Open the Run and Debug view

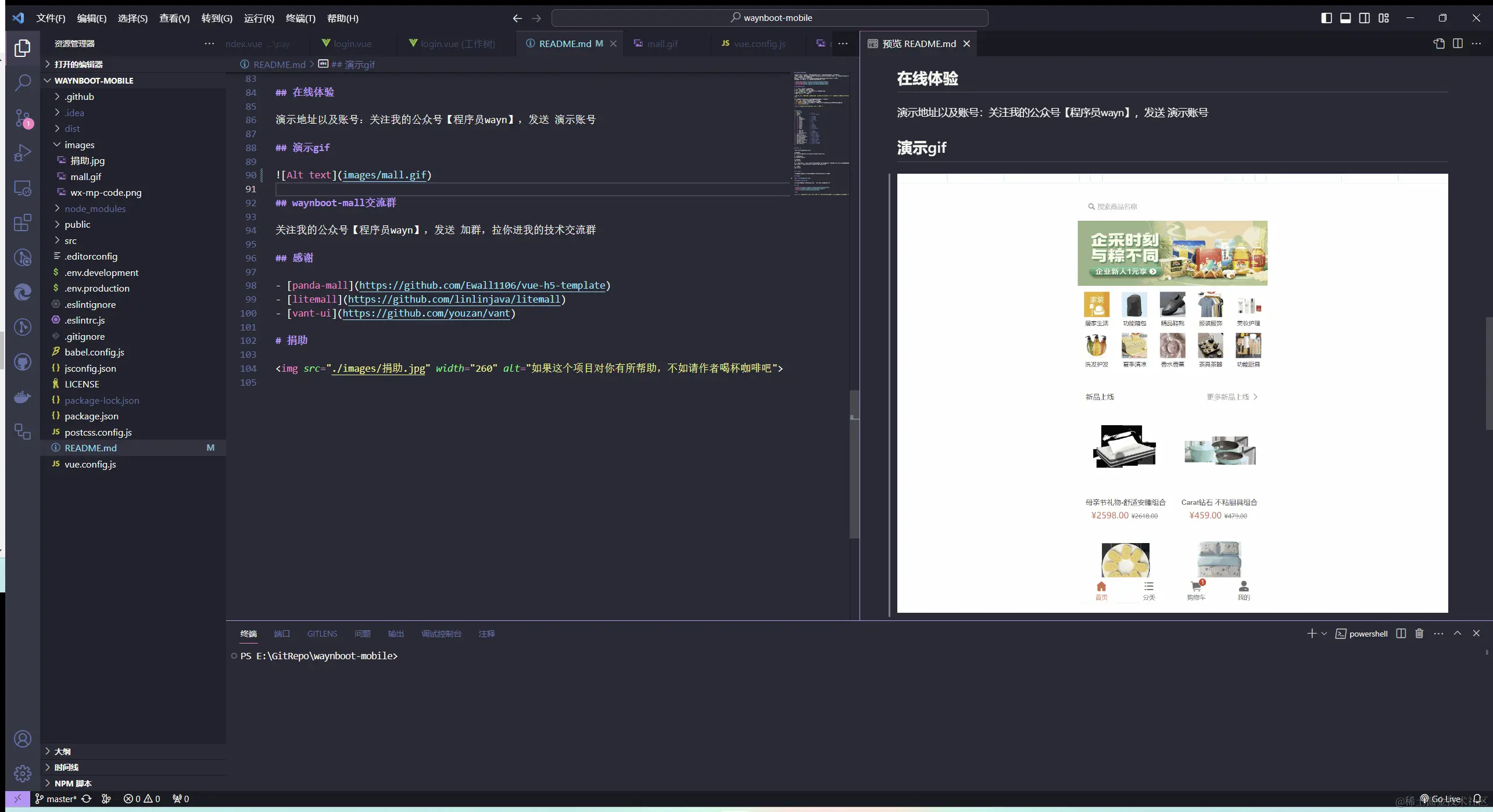click(23, 153)
